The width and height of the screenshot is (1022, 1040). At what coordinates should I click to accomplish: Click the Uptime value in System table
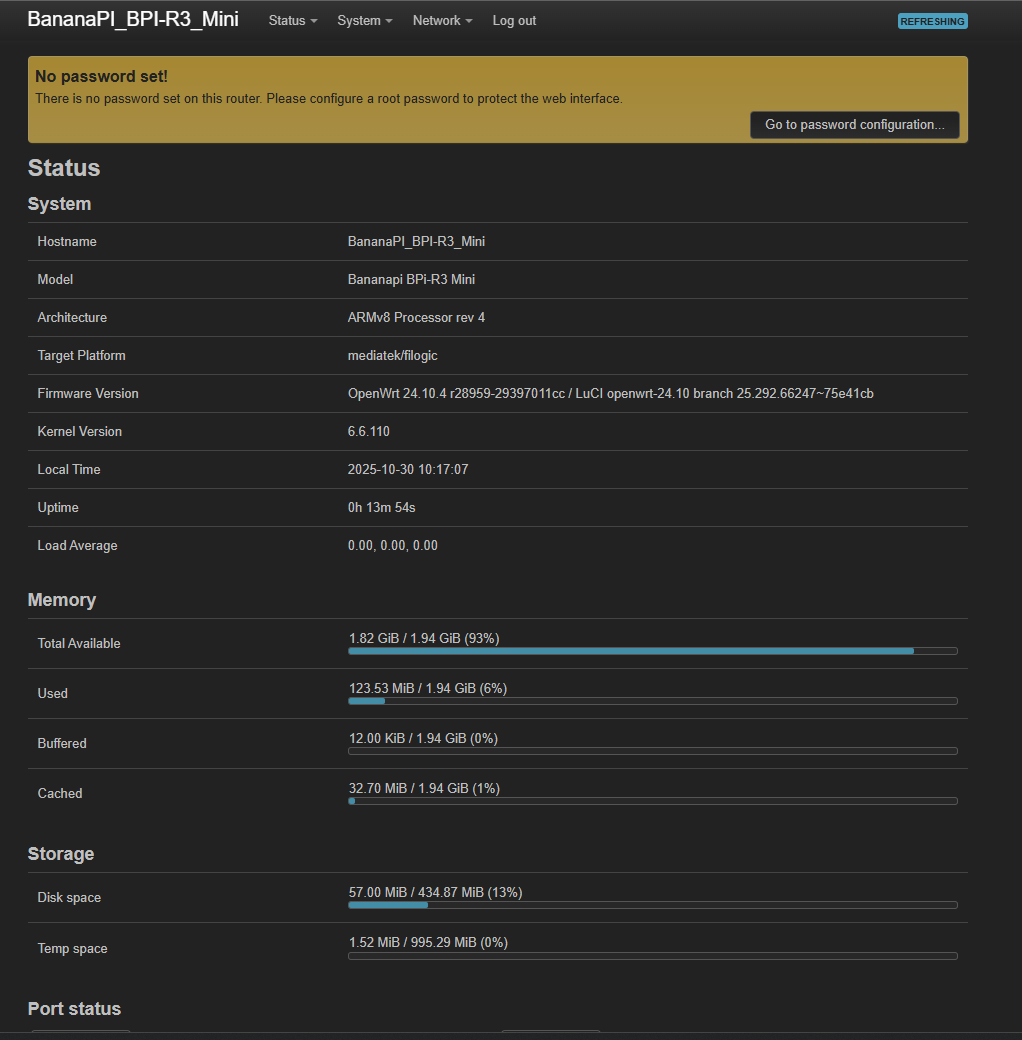381,508
